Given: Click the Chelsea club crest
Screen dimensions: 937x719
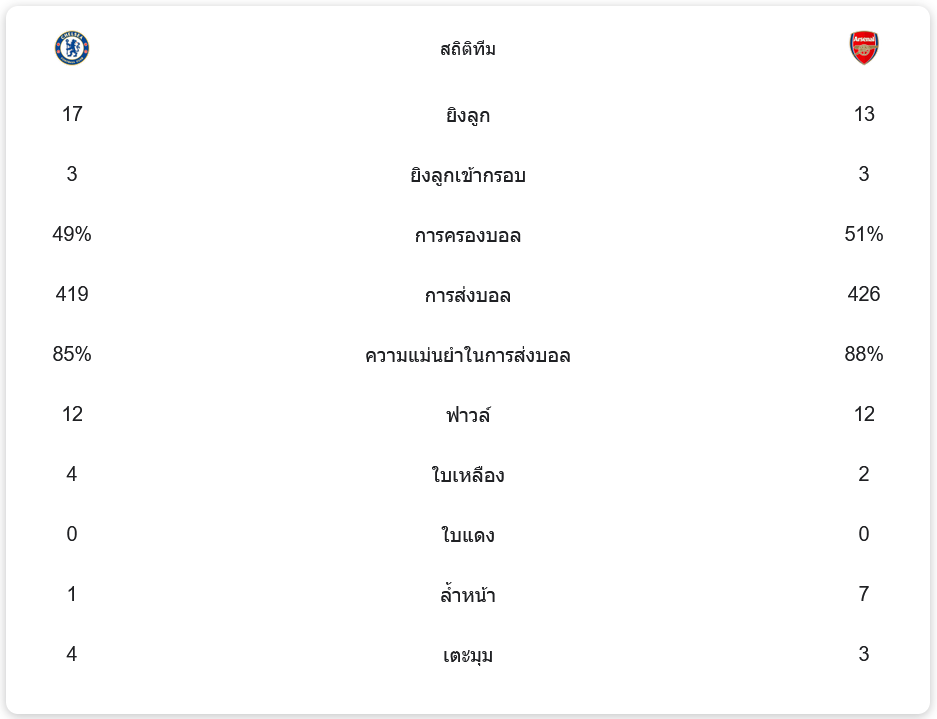Looking at the screenshot, I should click(x=72, y=48).
